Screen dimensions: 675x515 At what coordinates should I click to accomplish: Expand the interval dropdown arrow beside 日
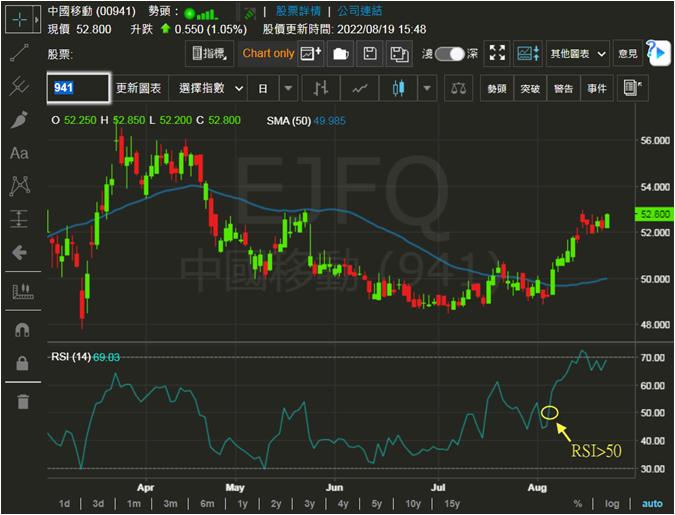[288, 88]
